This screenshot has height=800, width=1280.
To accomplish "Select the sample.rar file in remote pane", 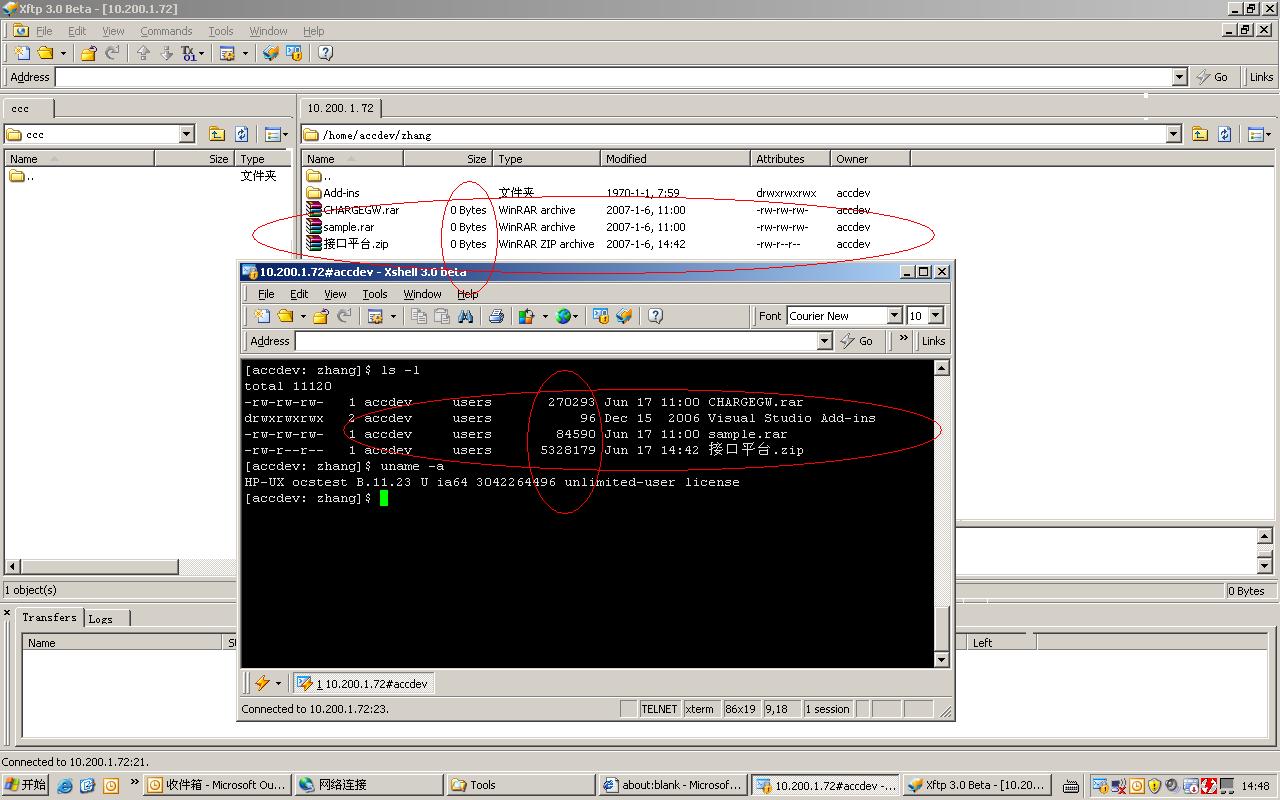I will pos(348,227).
